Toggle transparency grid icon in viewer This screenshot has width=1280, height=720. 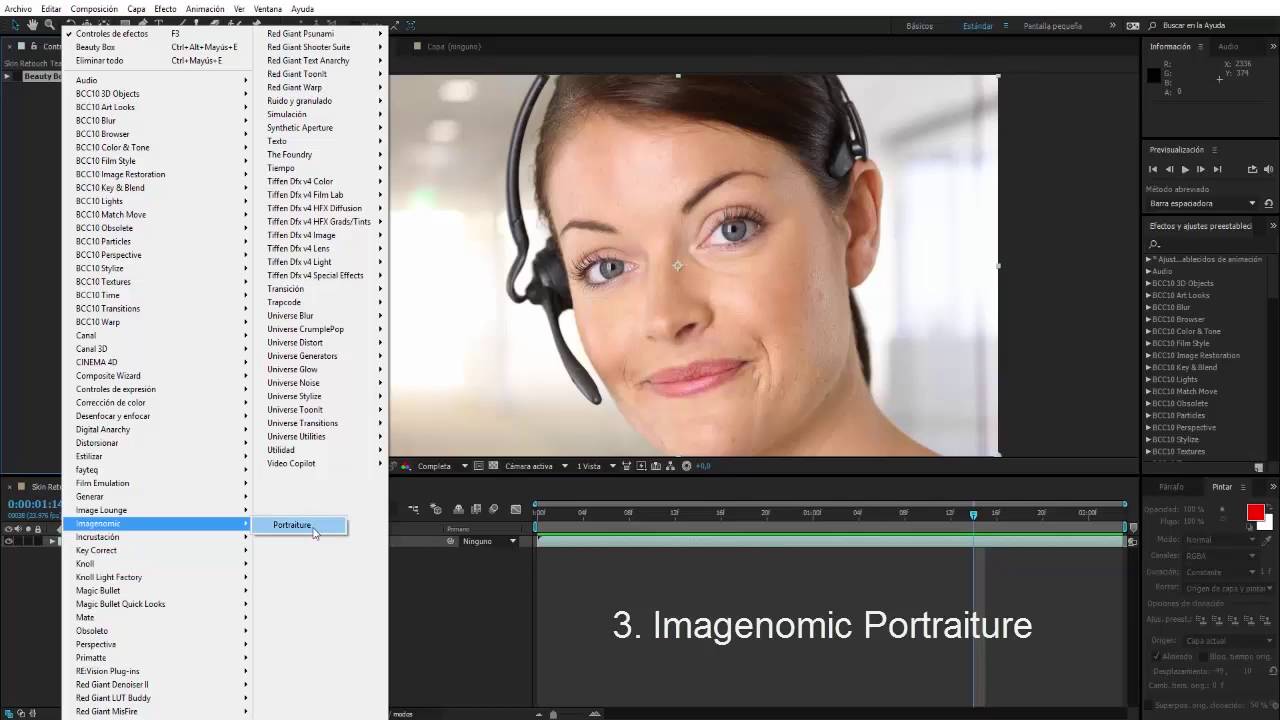(493, 466)
